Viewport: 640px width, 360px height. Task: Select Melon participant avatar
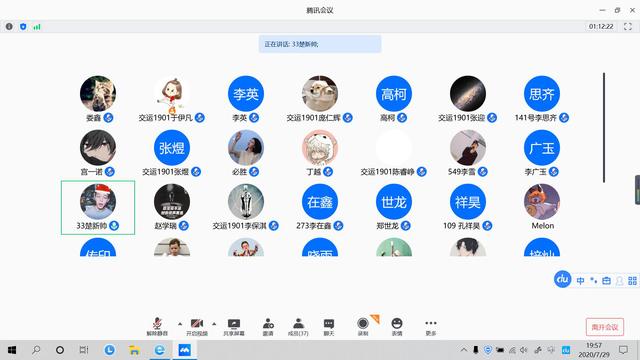click(x=542, y=202)
